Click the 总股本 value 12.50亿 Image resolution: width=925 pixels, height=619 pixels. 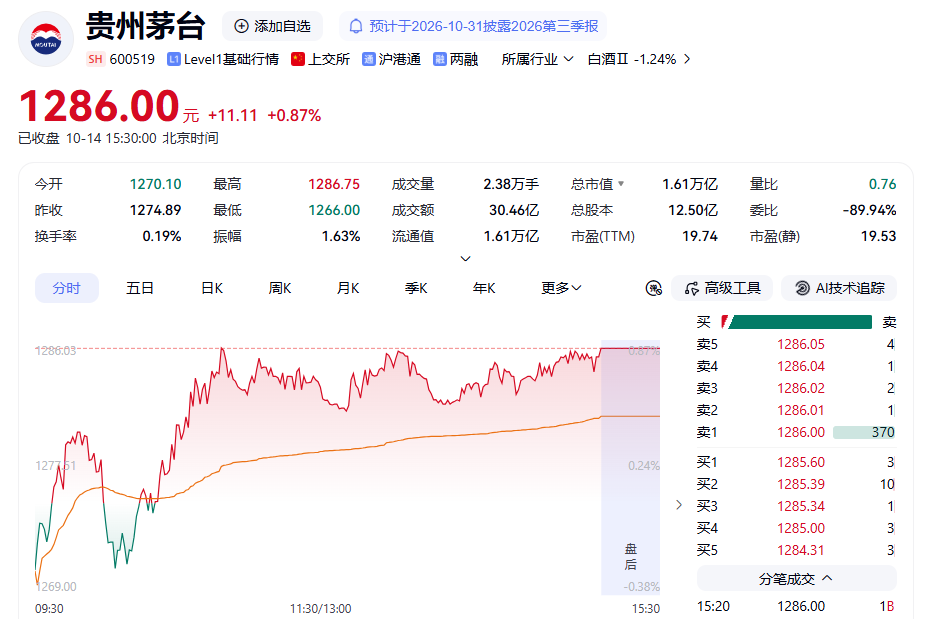pyautogui.click(x=693, y=210)
